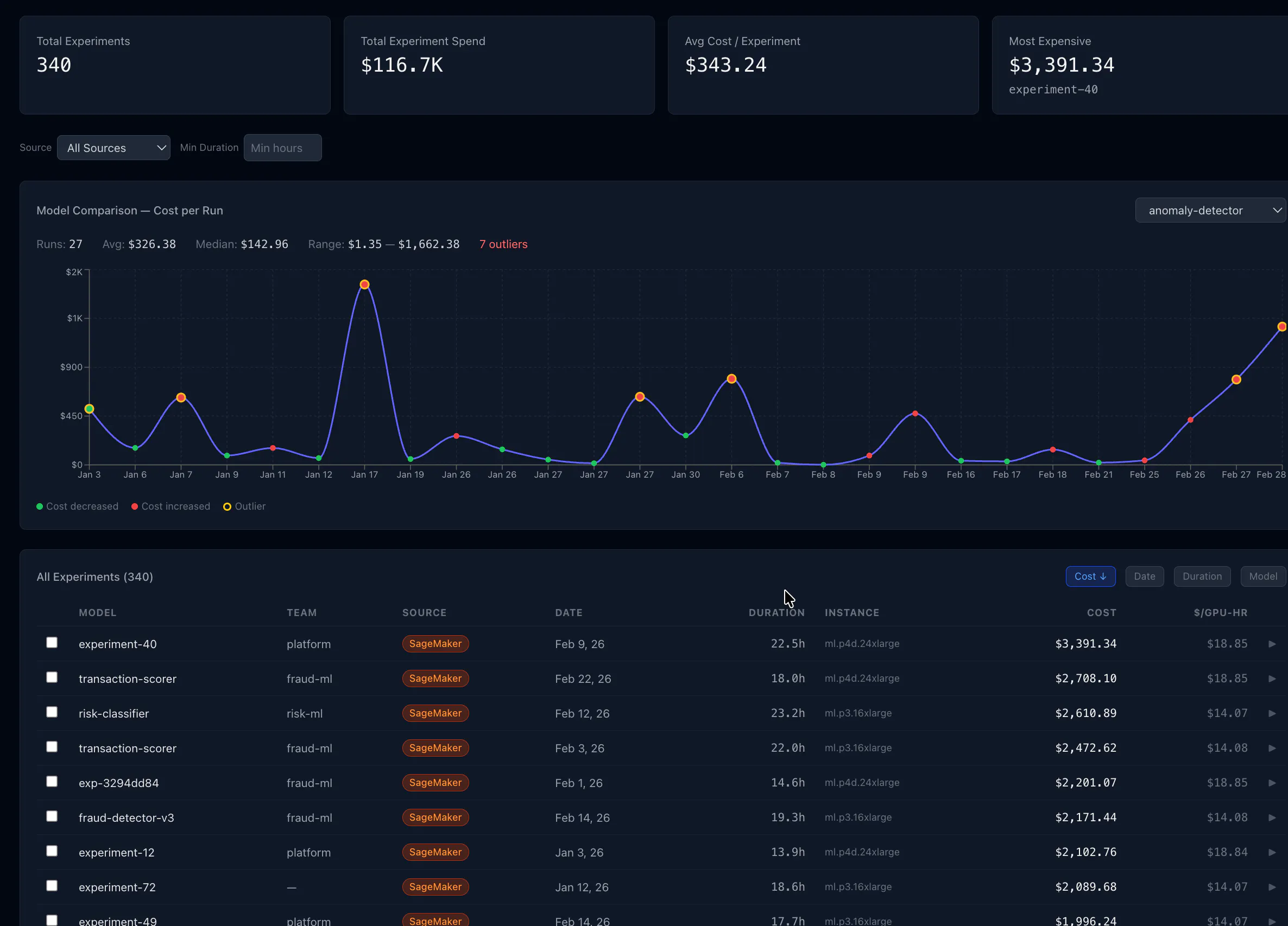Click the Cost increased legend dot
Viewport: 1288px width, 926px height.
coord(135,506)
